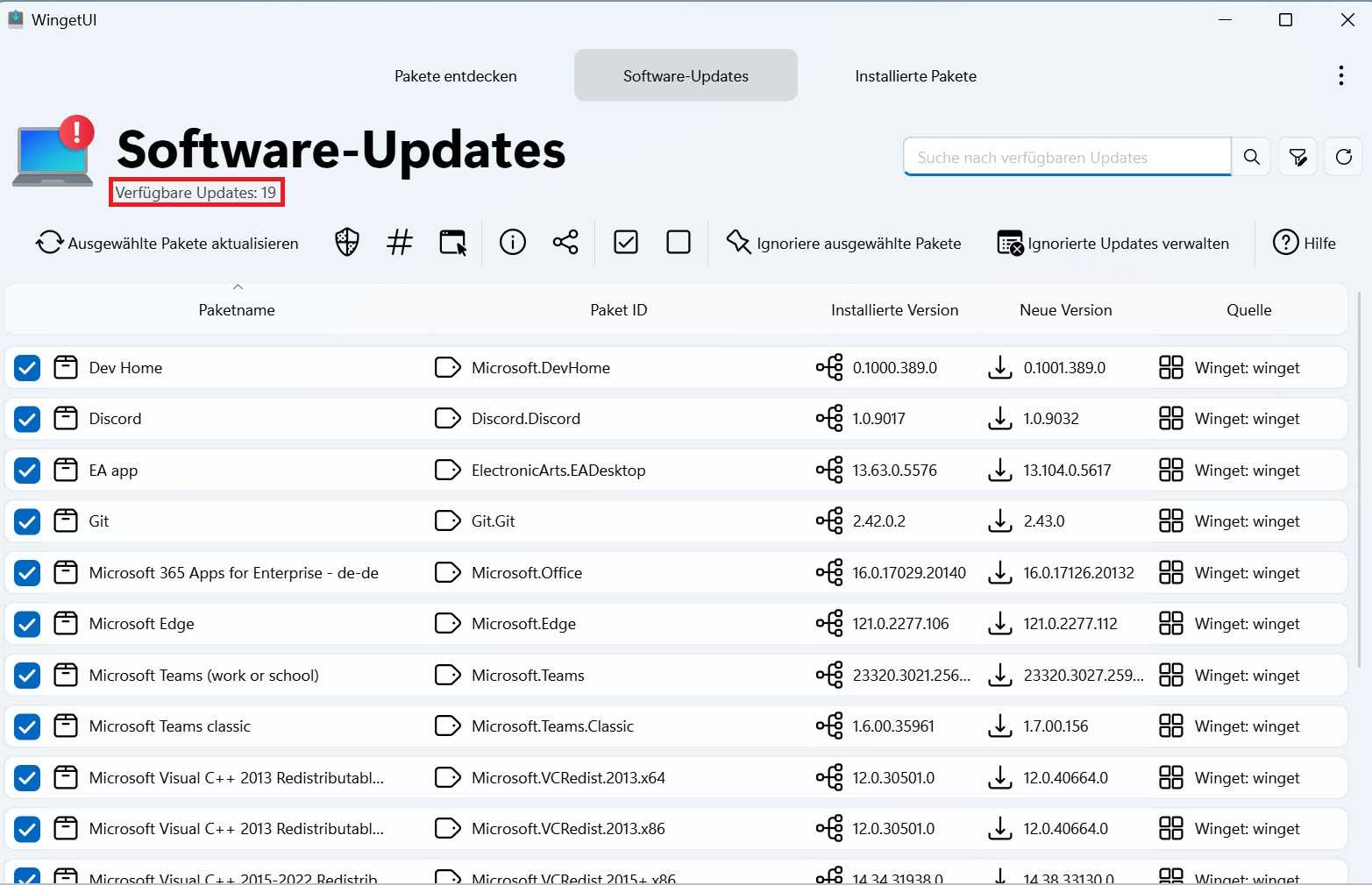Screen dimensions: 1372x885
Task: Open package details info icon
Action: (x=513, y=242)
